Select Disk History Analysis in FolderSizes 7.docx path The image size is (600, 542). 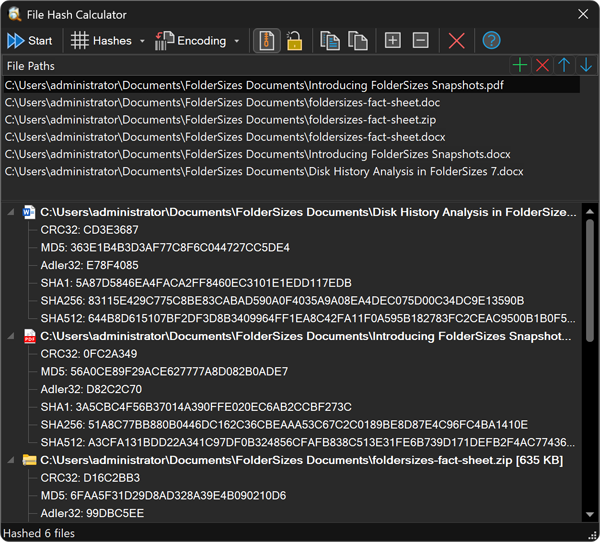tap(292, 171)
